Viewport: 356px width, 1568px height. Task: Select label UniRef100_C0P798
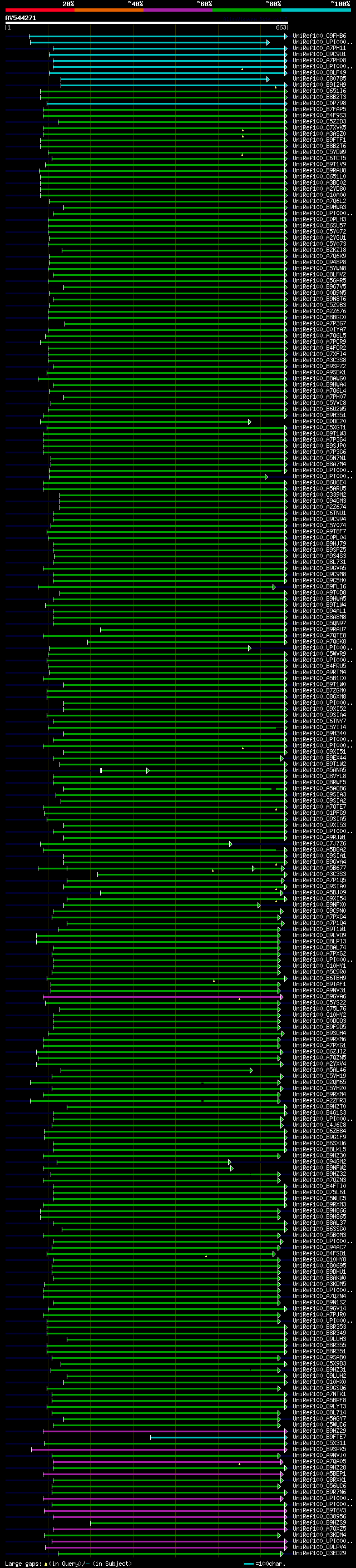[319, 103]
